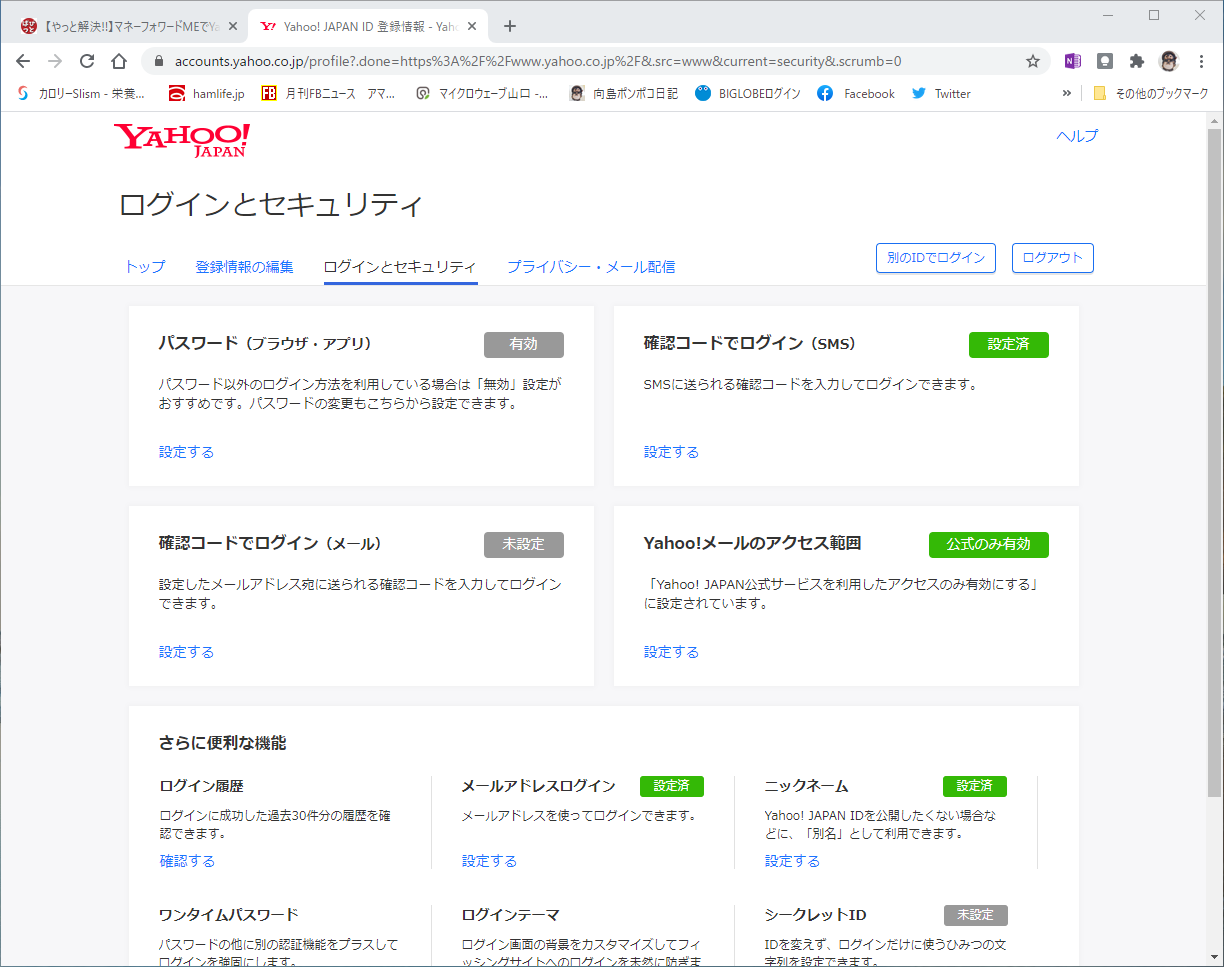Go to browser home page icon
The width and height of the screenshot is (1224, 967).
point(119,61)
